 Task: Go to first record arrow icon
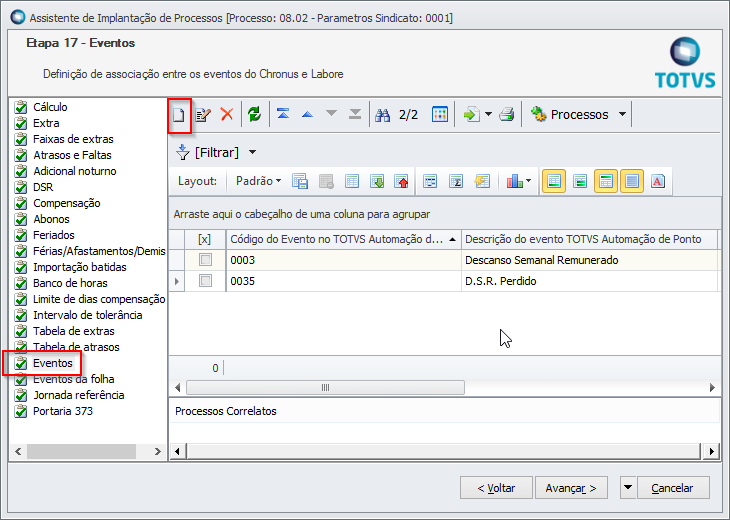[x=283, y=114]
